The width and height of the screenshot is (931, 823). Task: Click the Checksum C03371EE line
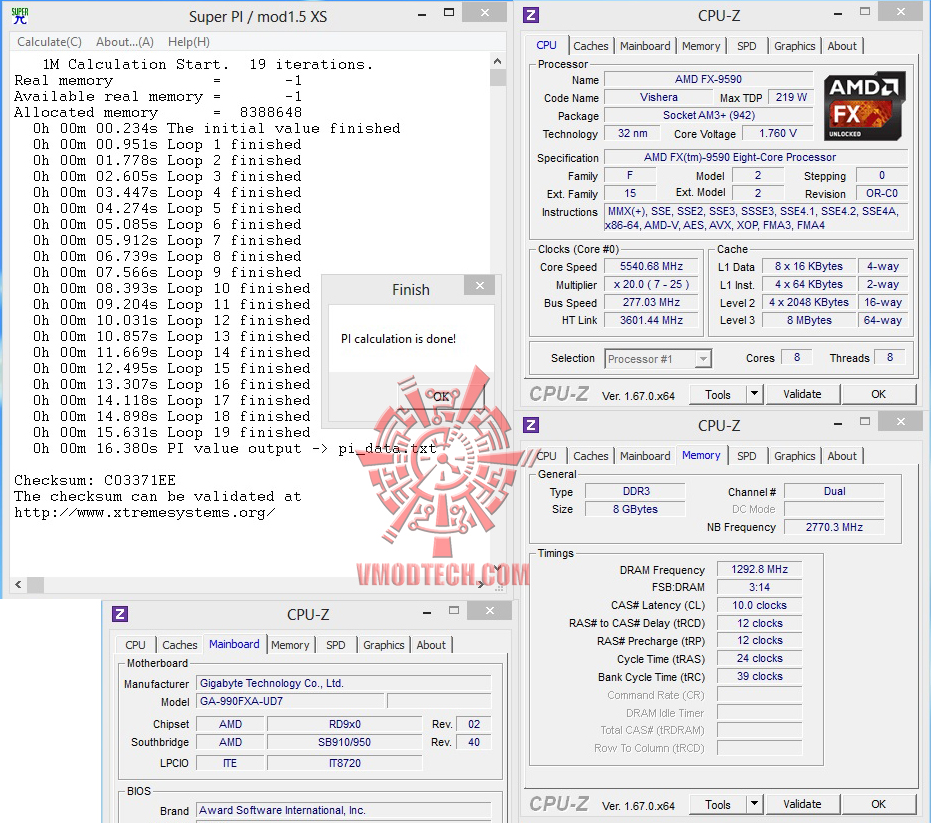pyautogui.click(x=95, y=480)
